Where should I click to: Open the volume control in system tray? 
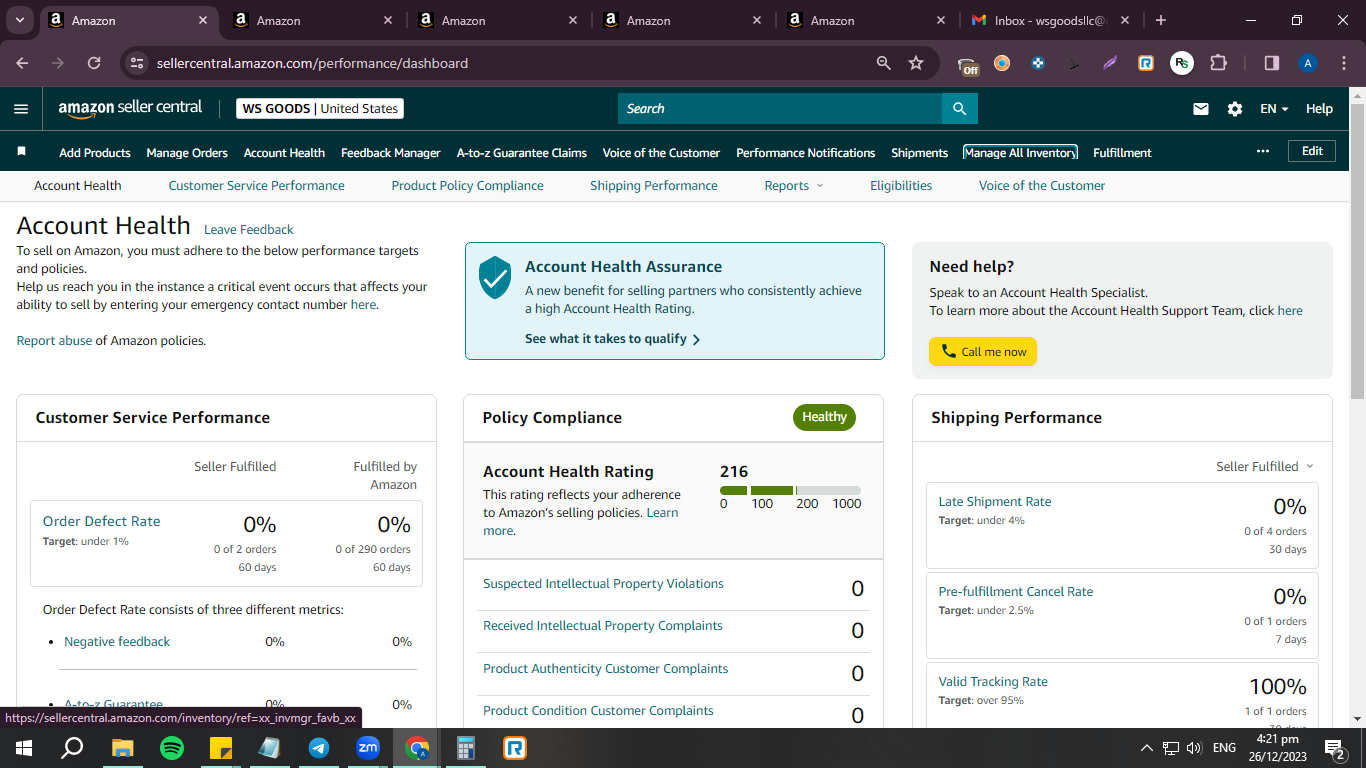click(x=1194, y=748)
